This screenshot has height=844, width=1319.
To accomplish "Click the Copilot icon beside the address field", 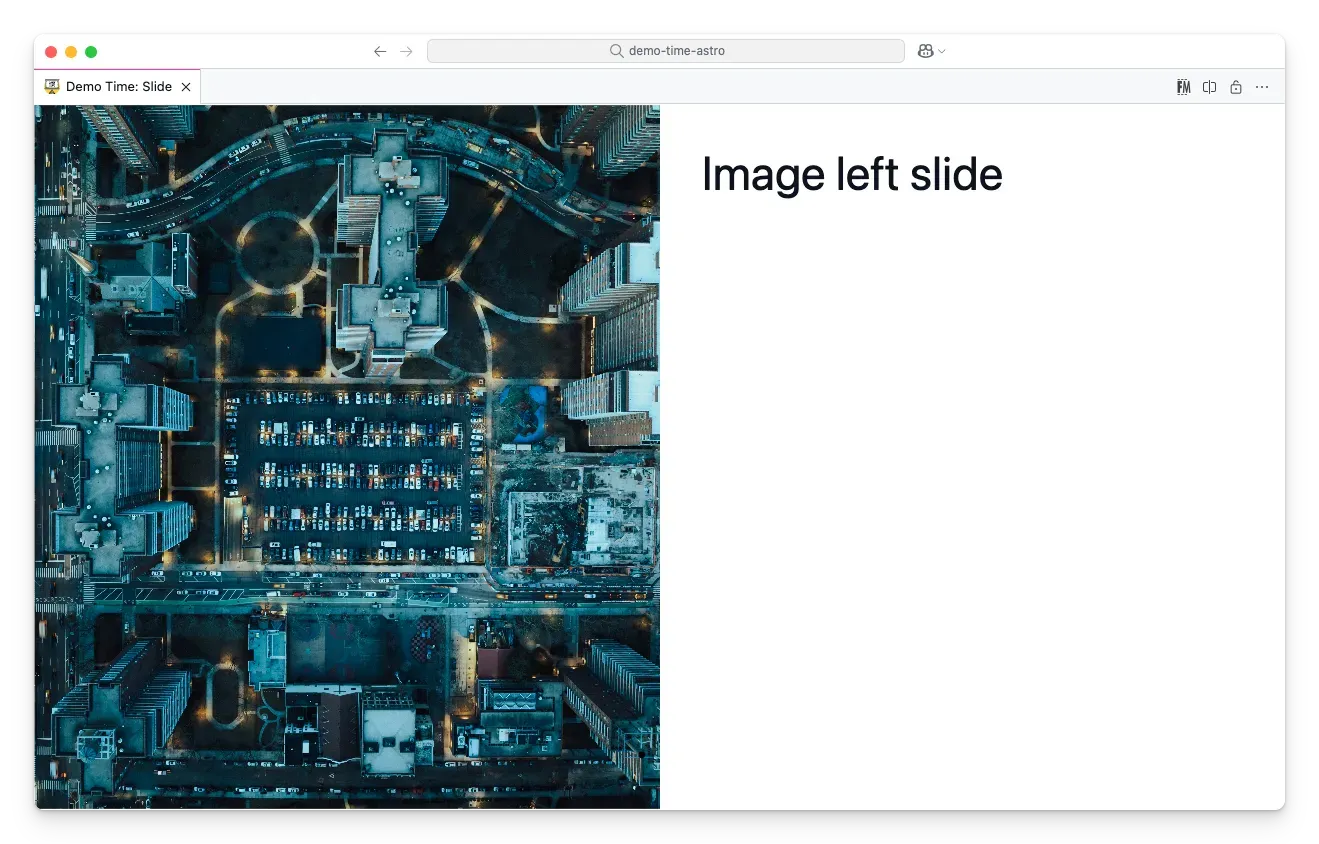I will [x=925, y=51].
